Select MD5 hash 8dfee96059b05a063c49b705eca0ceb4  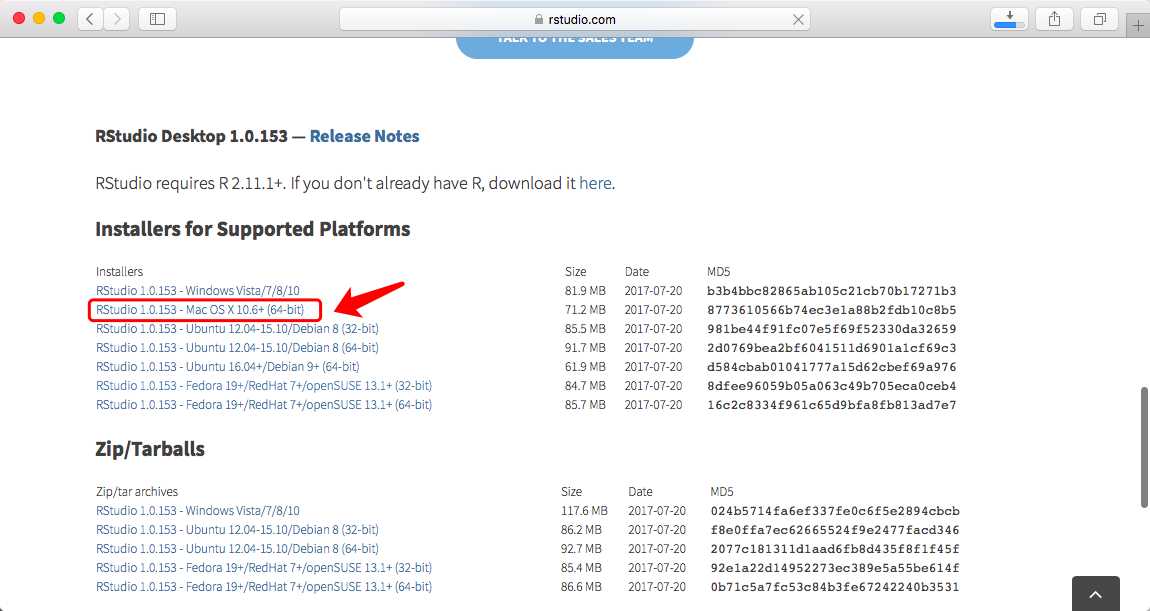(832, 387)
